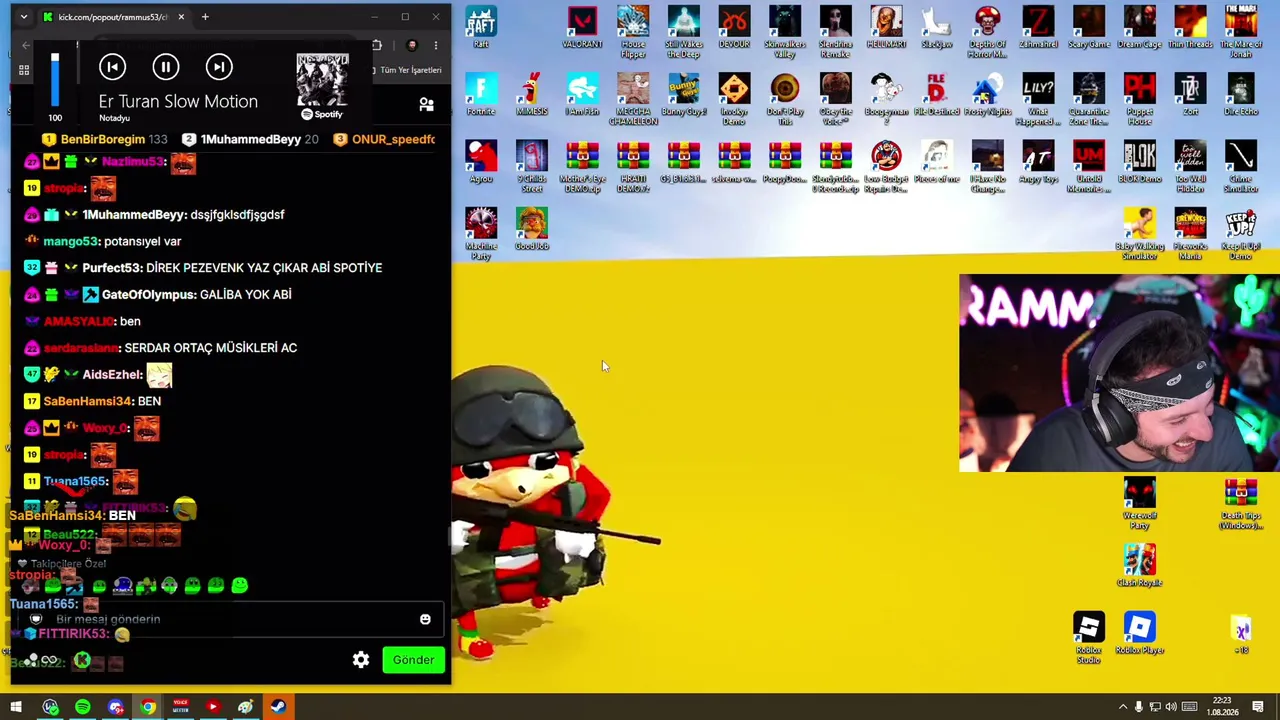Adjust the volume slider showing 100
The width and height of the screenshot is (1280, 720).
55,80
